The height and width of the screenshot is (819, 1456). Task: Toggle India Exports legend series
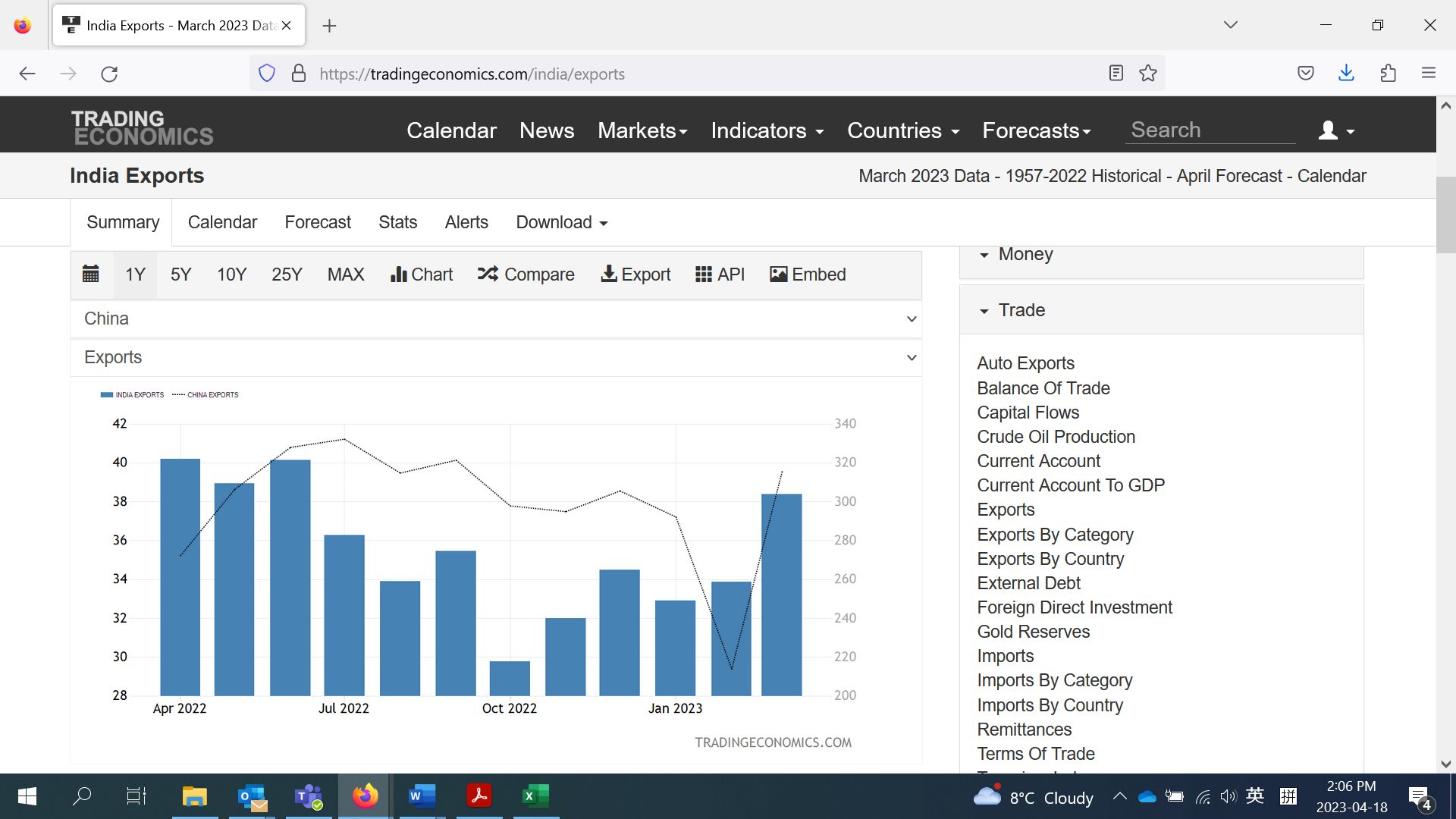click(133, 394)
